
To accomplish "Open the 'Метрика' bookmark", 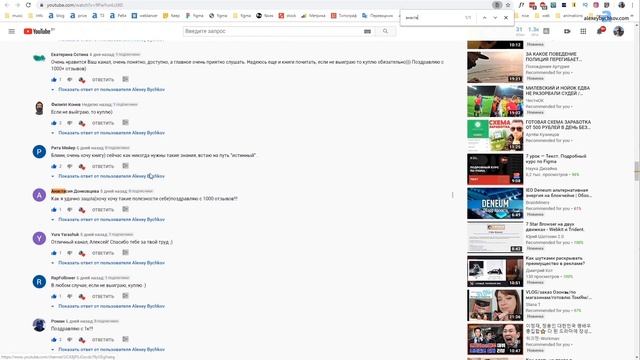I will (x=313, y=16).
